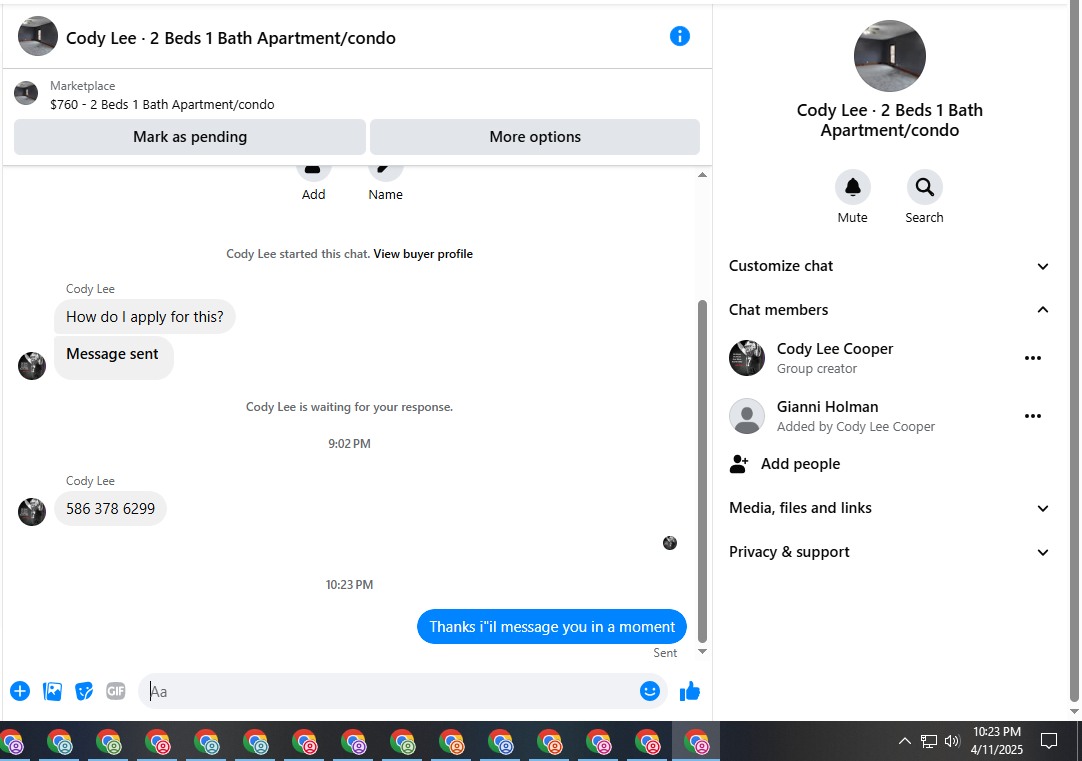Screen dimensions: 1082x761
Task: Click Mark as pending button
Action: (190, 137)
